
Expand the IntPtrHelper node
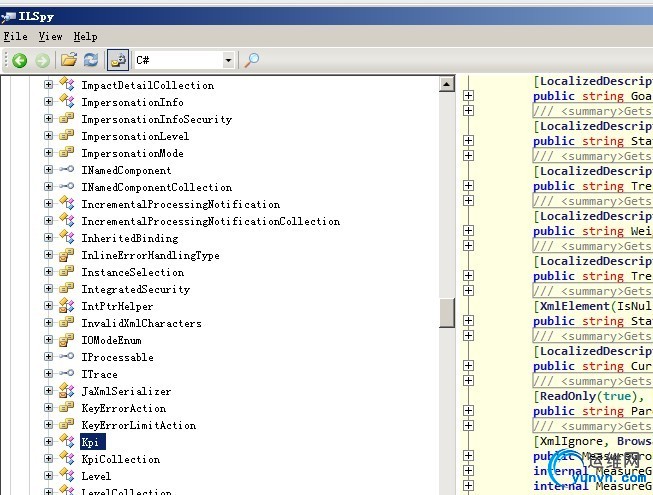(48, 306)
